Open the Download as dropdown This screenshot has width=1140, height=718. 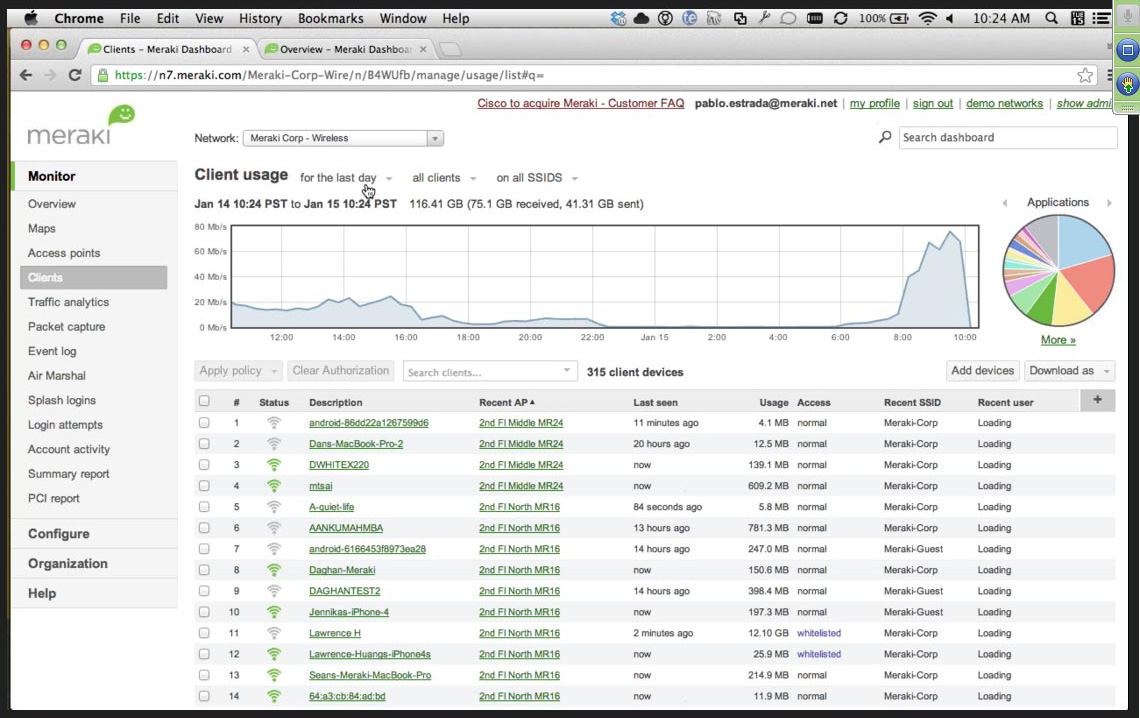(1069, 371)
